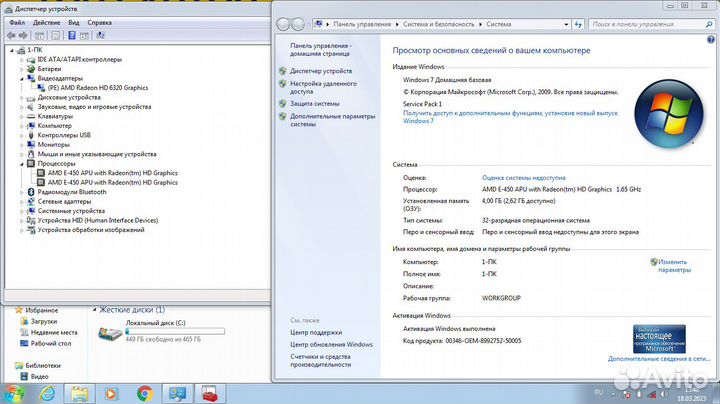Click the Forward arrow in Device Manager toolbar
The height and width of the screenshot is (404, 720).
click(x=22, y=35)
